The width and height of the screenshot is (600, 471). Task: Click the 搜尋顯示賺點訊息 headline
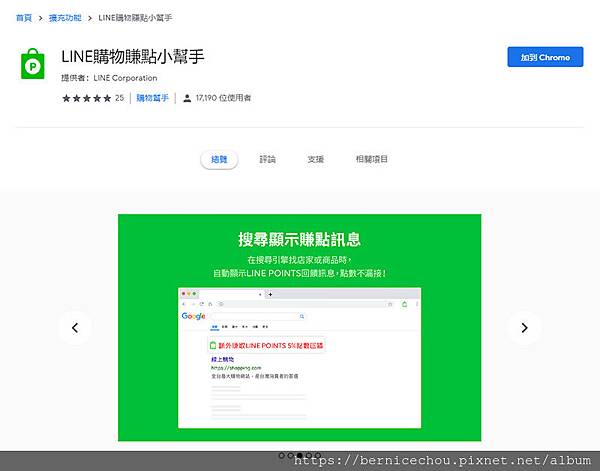click(x=299, y=240)
